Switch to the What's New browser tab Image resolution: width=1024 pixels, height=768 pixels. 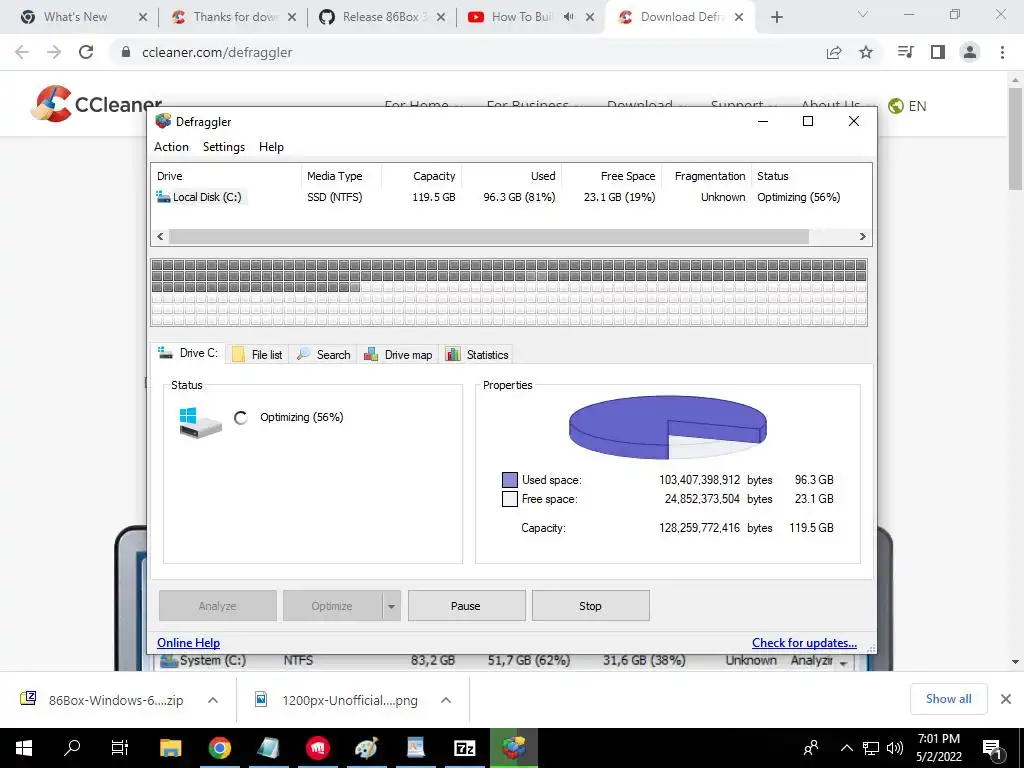pyautogui.click(x=84, y=18)
